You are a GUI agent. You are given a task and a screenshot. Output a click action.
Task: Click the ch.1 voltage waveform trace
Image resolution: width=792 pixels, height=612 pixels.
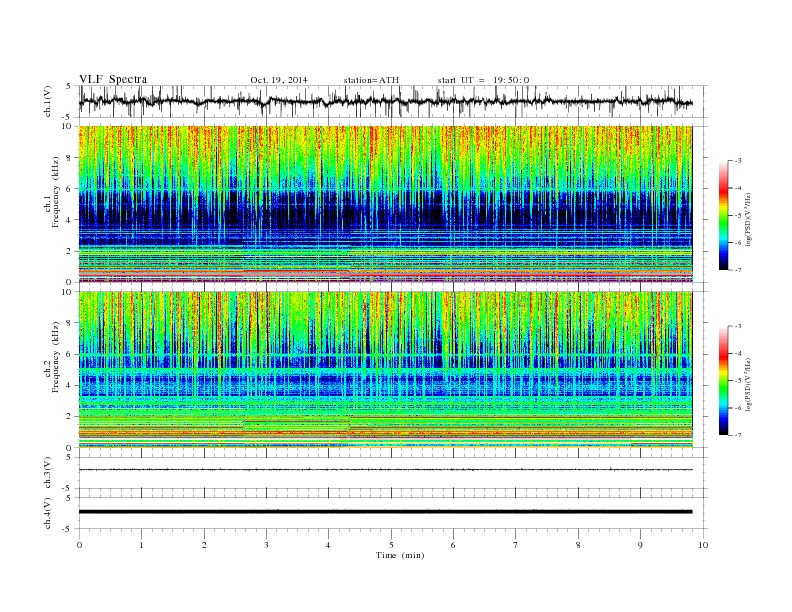(385, 101)
